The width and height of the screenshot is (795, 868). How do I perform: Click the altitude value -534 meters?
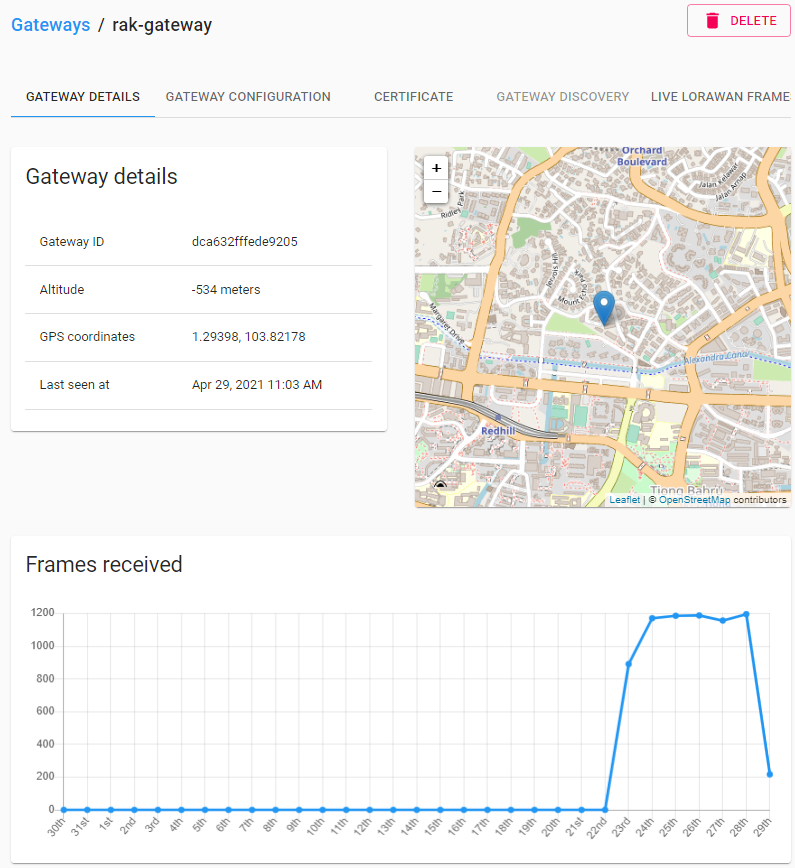(x=226, y=290)
